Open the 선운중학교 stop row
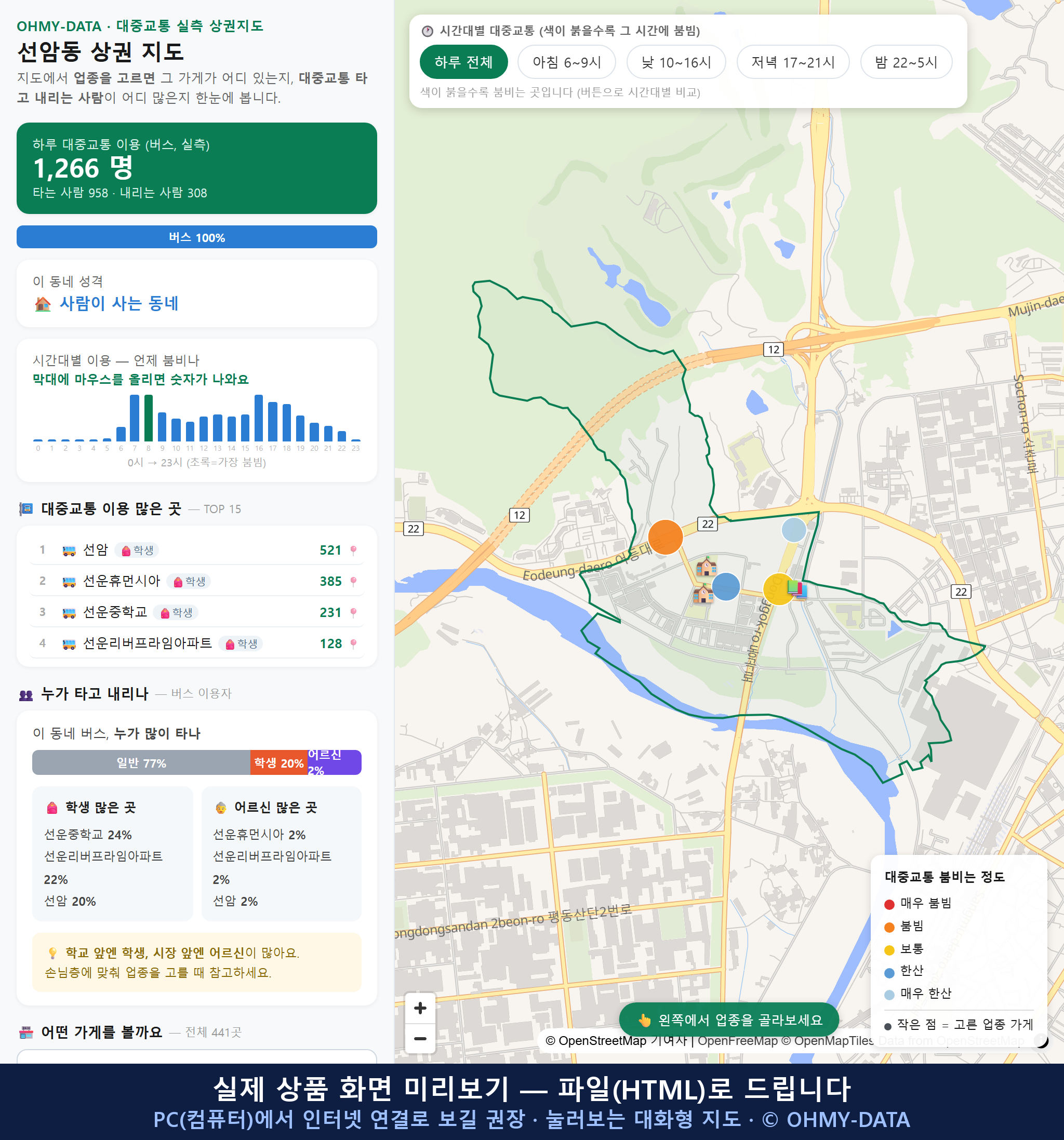Image resolution: width=1064 pixels, height=1140 pixels. pos(196,612)
